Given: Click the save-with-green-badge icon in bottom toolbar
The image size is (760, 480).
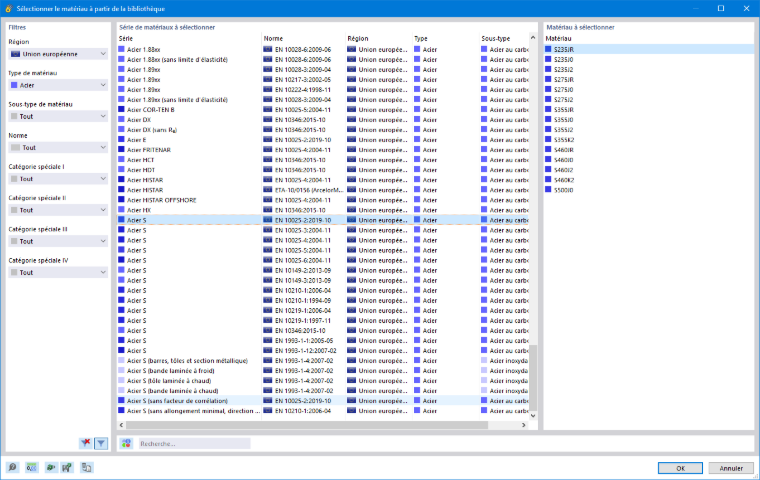Looking at the screenshot, I should pyautogui.click(x=67, y=467).
